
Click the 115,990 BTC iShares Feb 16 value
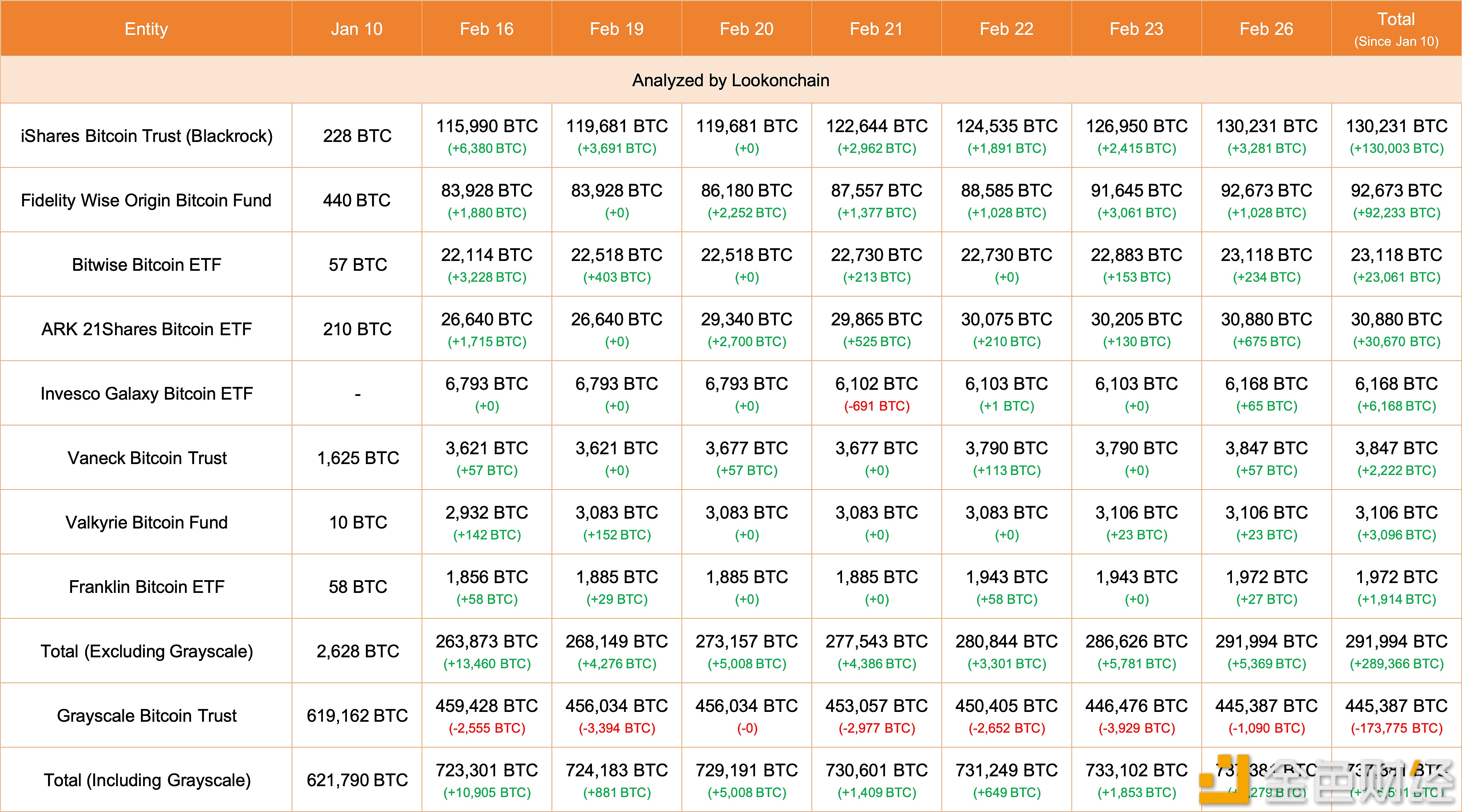point(487,126)
